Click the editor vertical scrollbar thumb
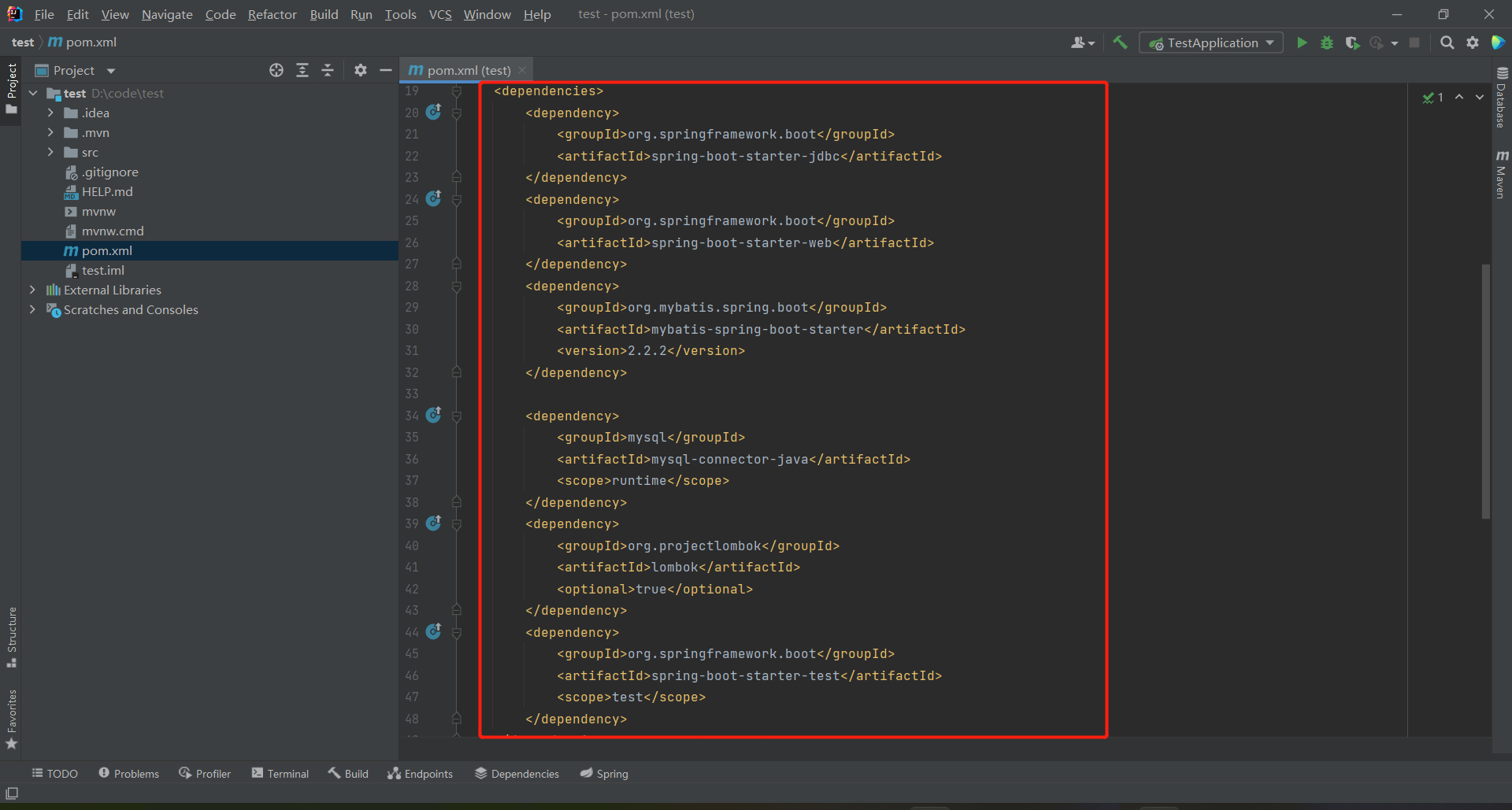The height and width of the screenshot is (810, 1512). (x=1486, y=391)
